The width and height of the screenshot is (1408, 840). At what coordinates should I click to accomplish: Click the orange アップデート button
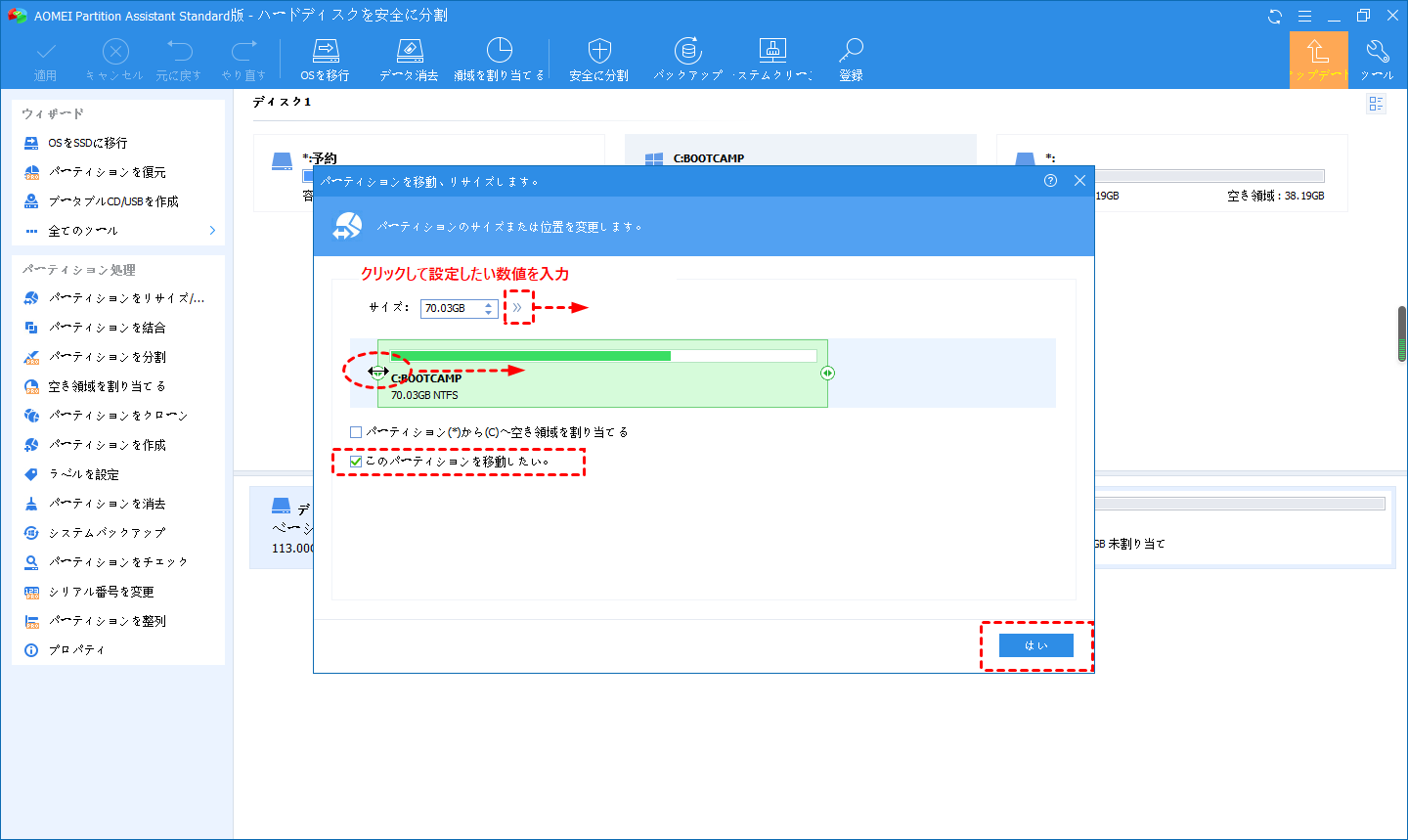(1318, 60)
